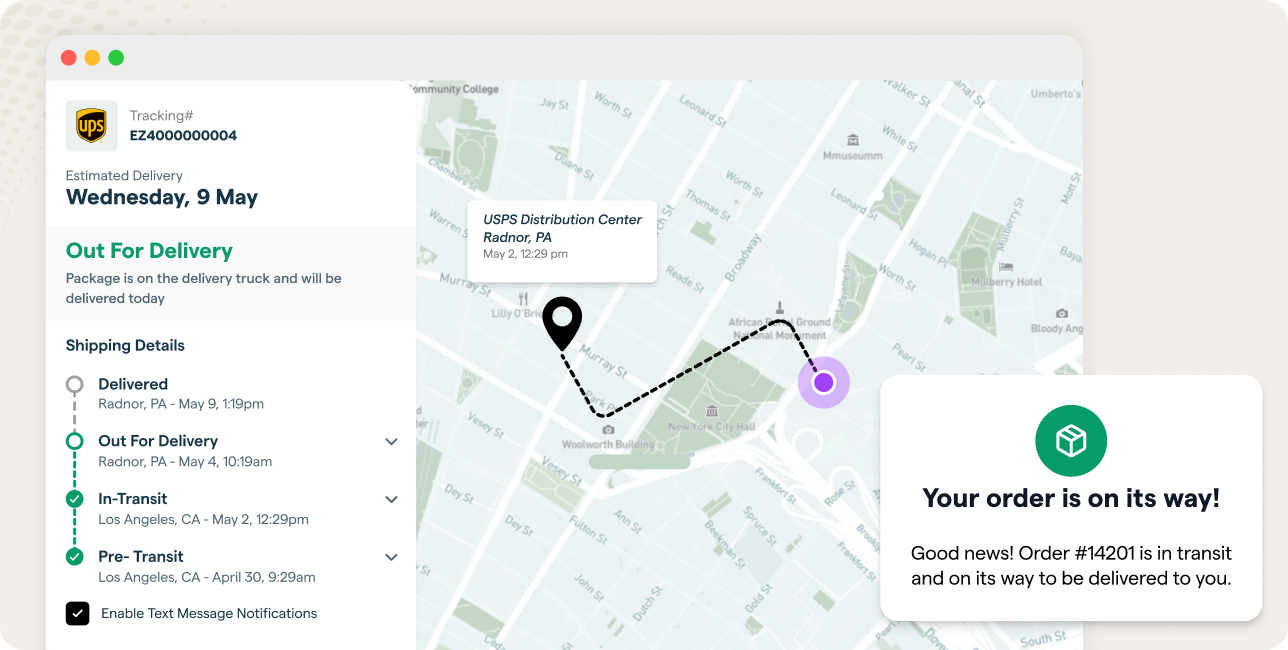Click the Mmuseumm landmark icon on map
Image resolution: width=1288 pixels, height=650 pixels.
tap(852, 139)
